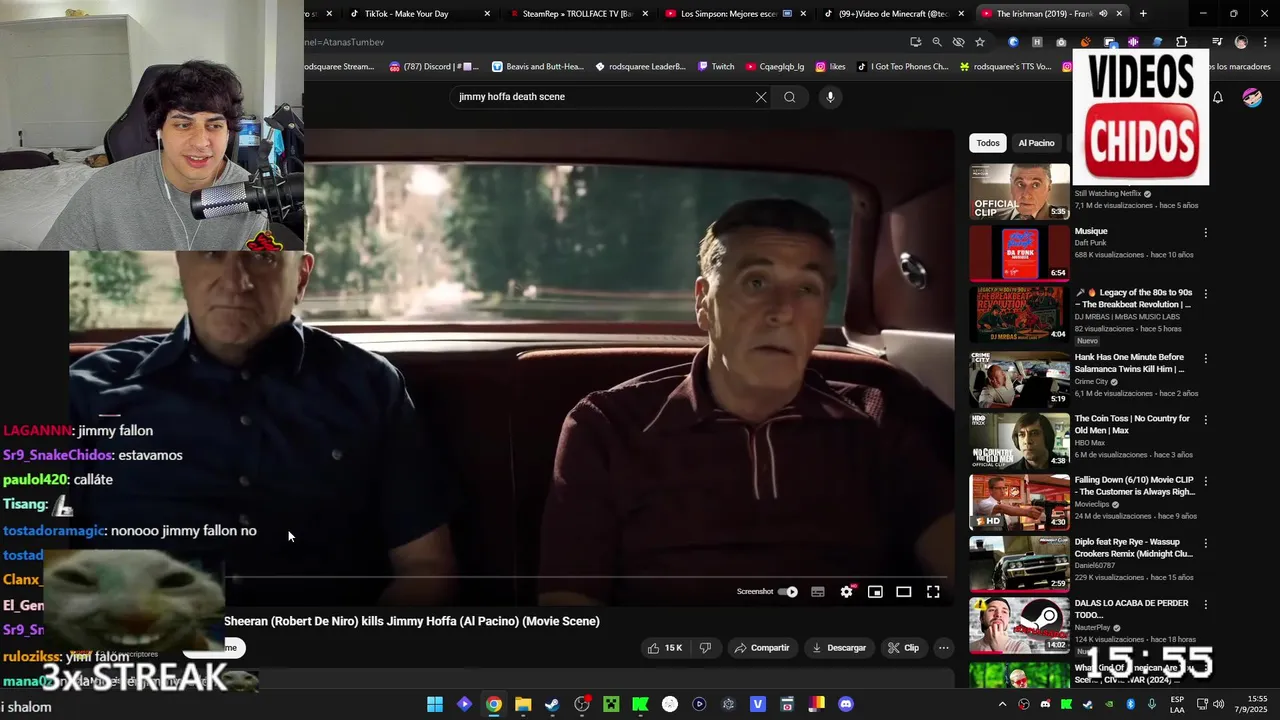Image resolution: width=1280 pixels, height=720 pixels.
Task: Toggle the autoplay switch next to Screenshot
Action: pyautogui.click(x=788, y=592)
